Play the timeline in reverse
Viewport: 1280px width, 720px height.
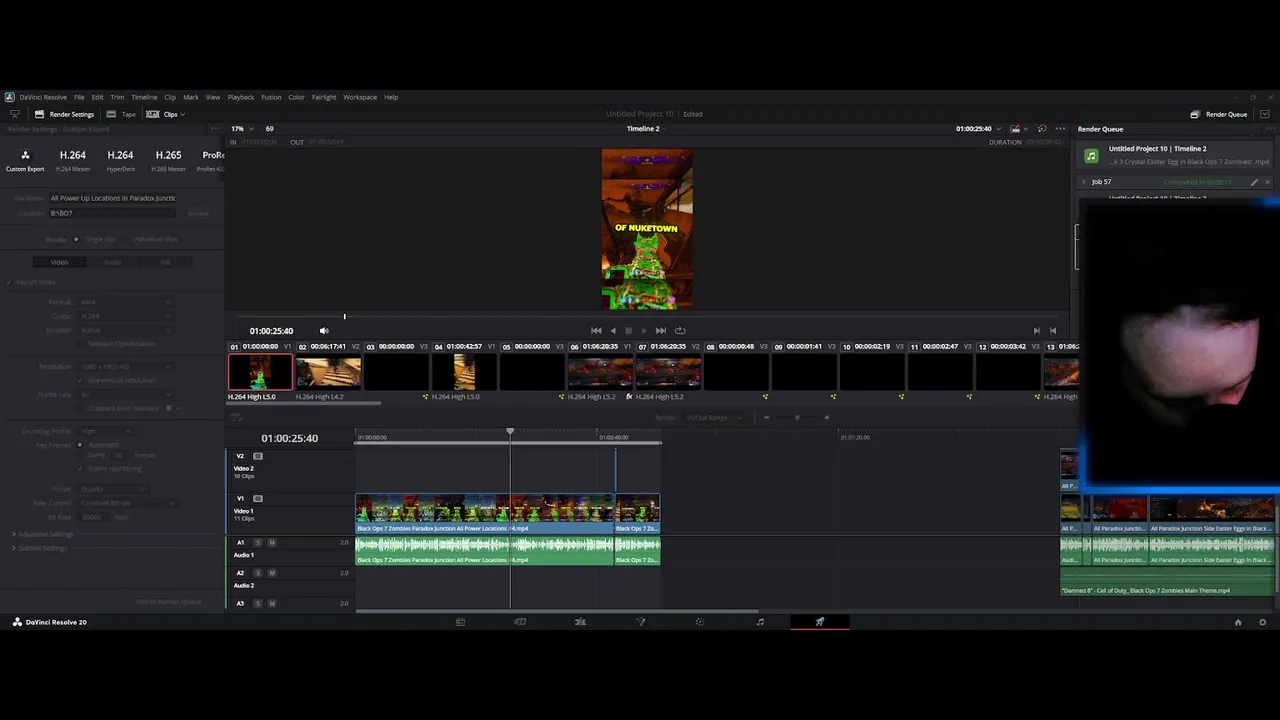pyautogui.click(x=613, y=331)
